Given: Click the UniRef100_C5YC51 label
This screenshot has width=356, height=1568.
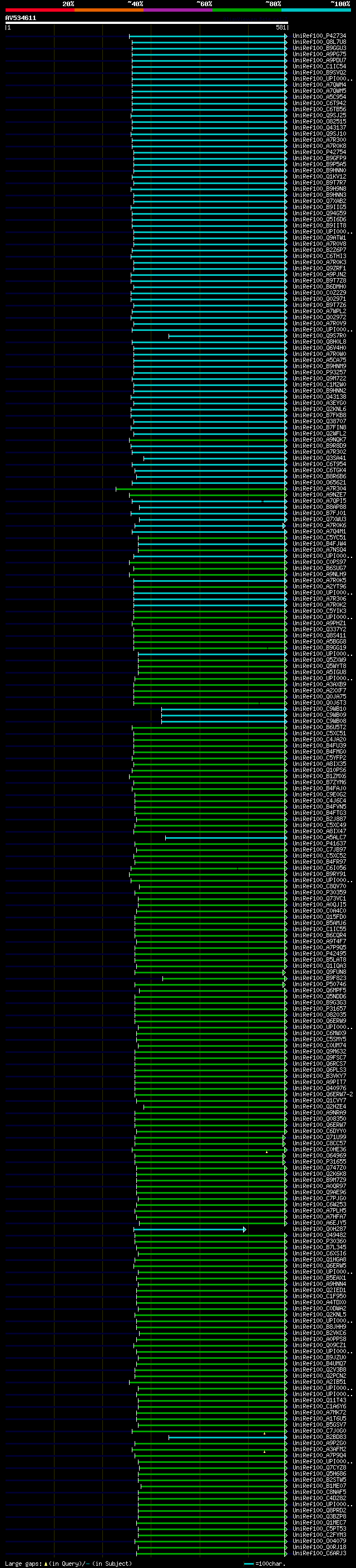Looking at the screenshot, I should [319, 537].
